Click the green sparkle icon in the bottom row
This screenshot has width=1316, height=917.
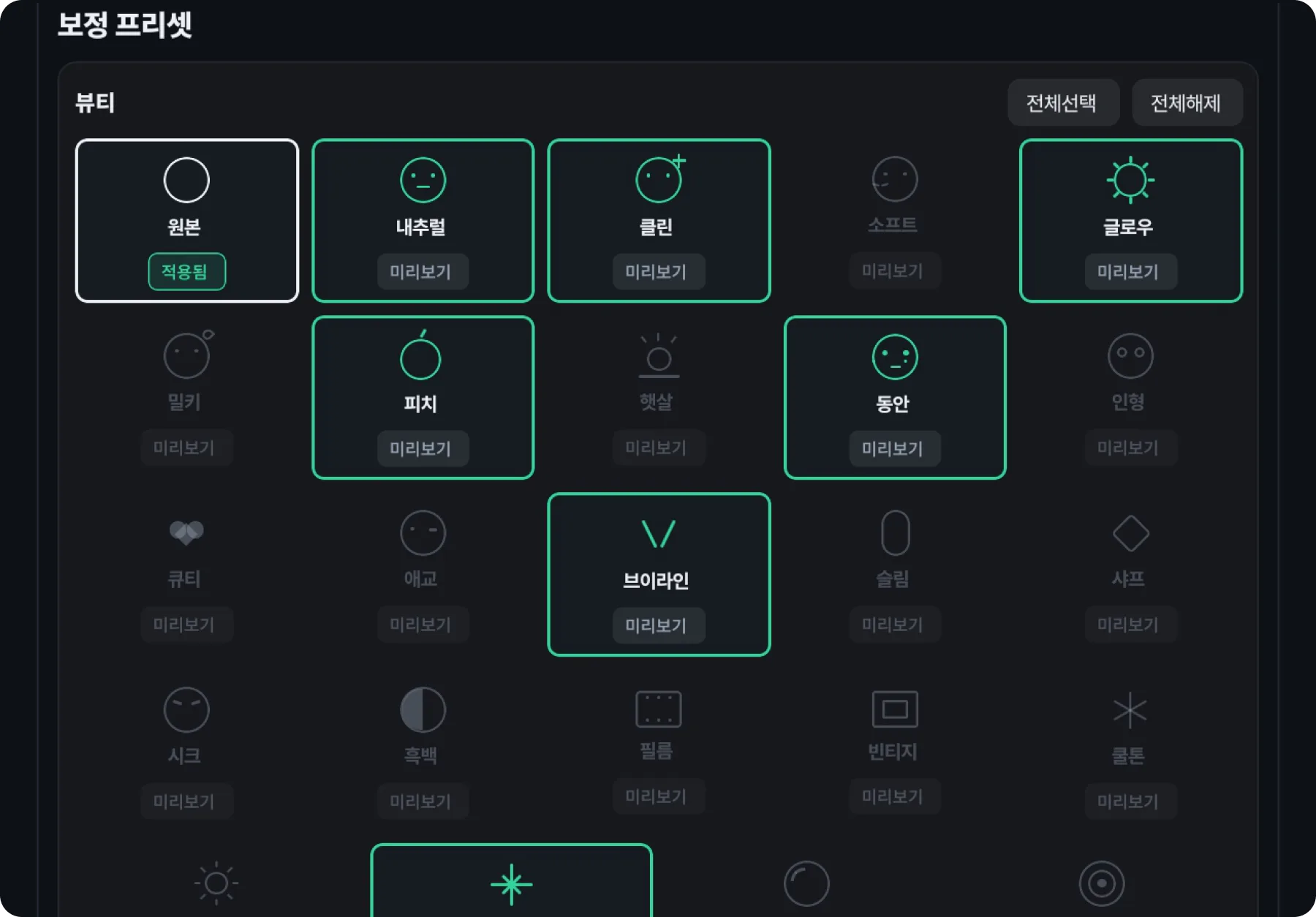pos(511,885)
